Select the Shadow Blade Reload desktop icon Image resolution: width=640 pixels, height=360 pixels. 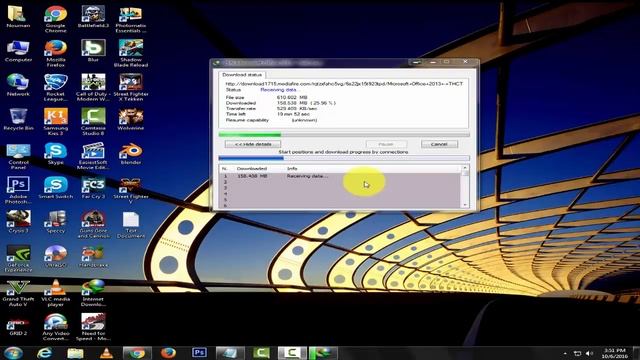[x=131, y=53]
